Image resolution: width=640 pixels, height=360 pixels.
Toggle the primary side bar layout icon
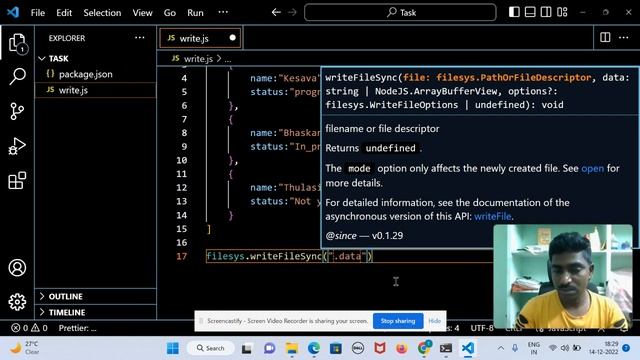point(514,12)
